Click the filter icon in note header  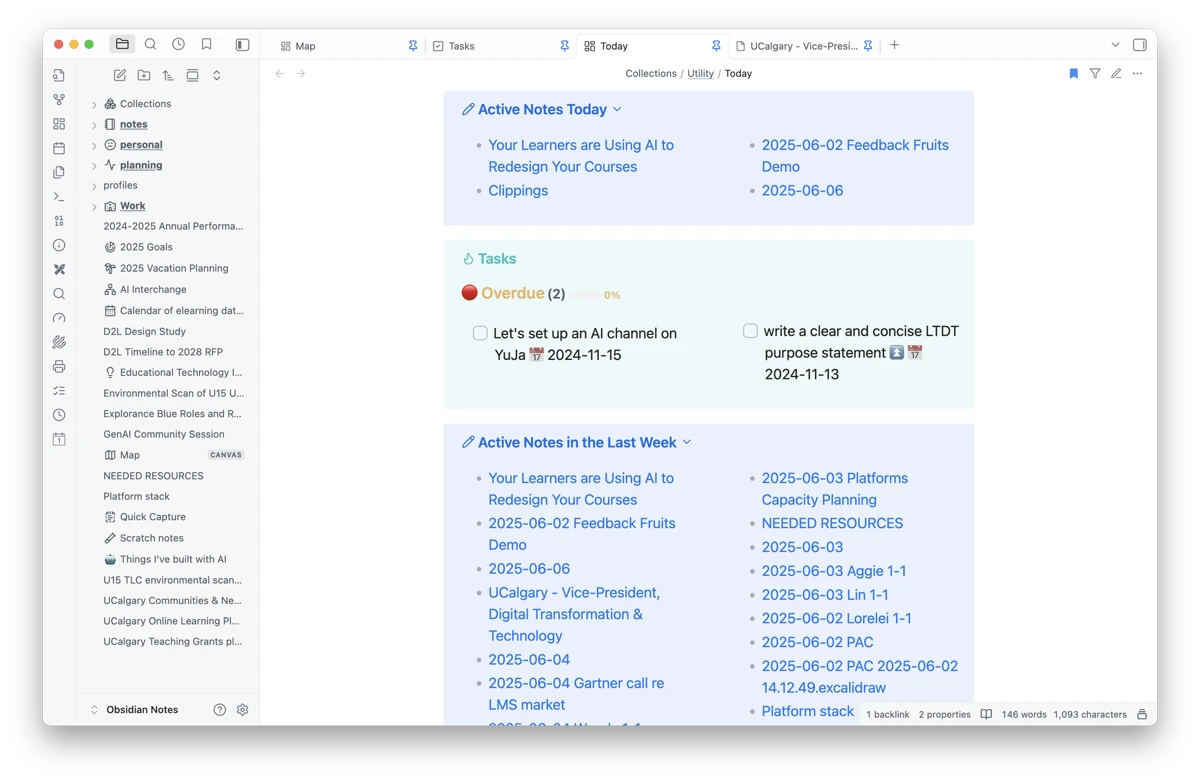[x=1095, y=74]
